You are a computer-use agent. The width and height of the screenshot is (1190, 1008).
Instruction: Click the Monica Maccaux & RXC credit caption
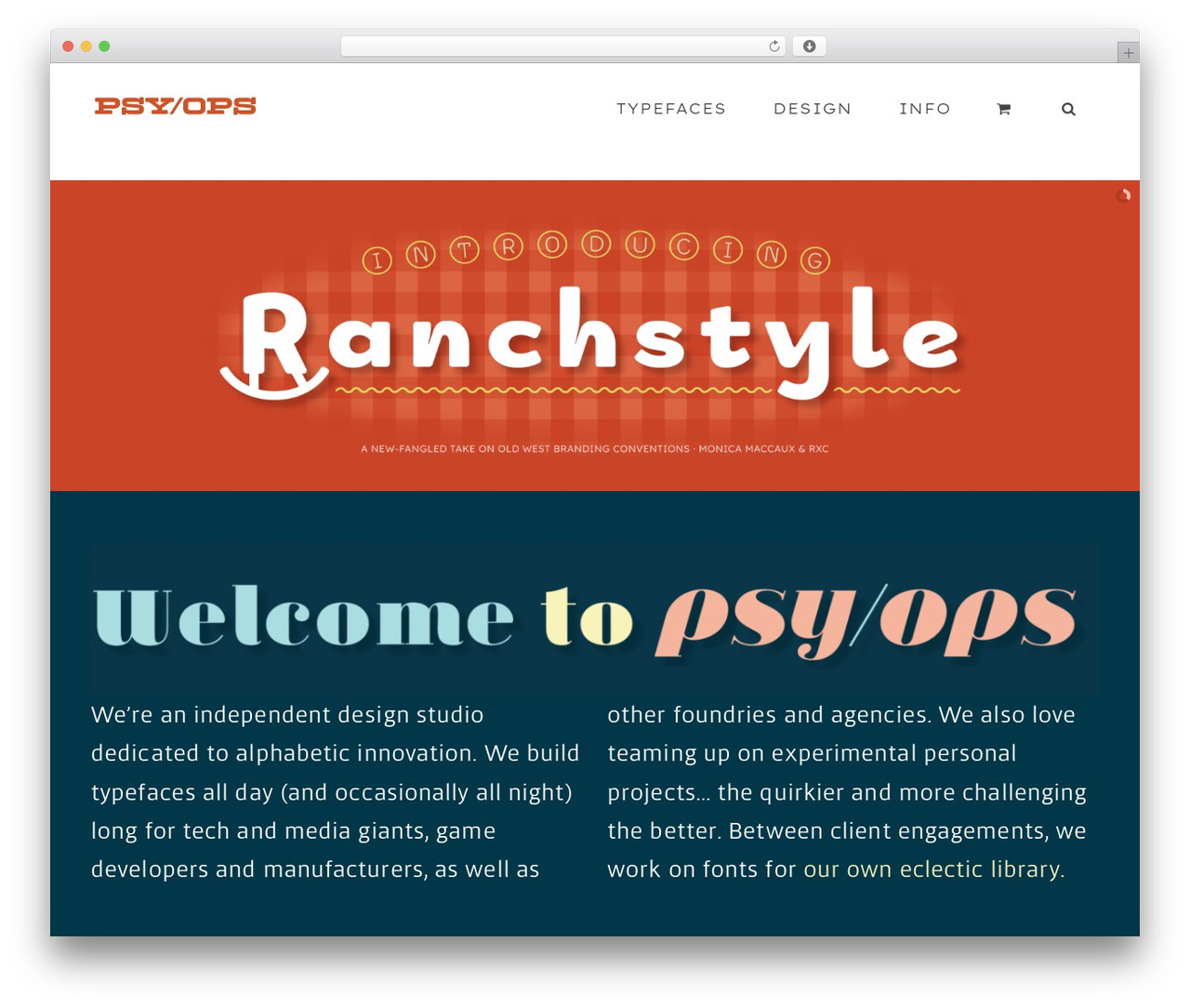point(594,448)
